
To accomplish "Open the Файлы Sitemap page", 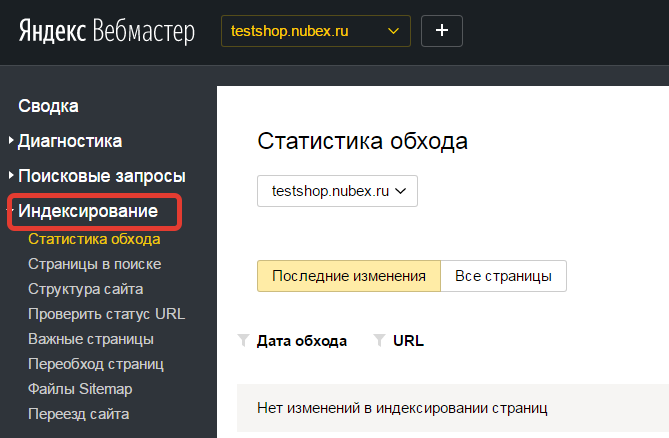I will click(80, 389).
